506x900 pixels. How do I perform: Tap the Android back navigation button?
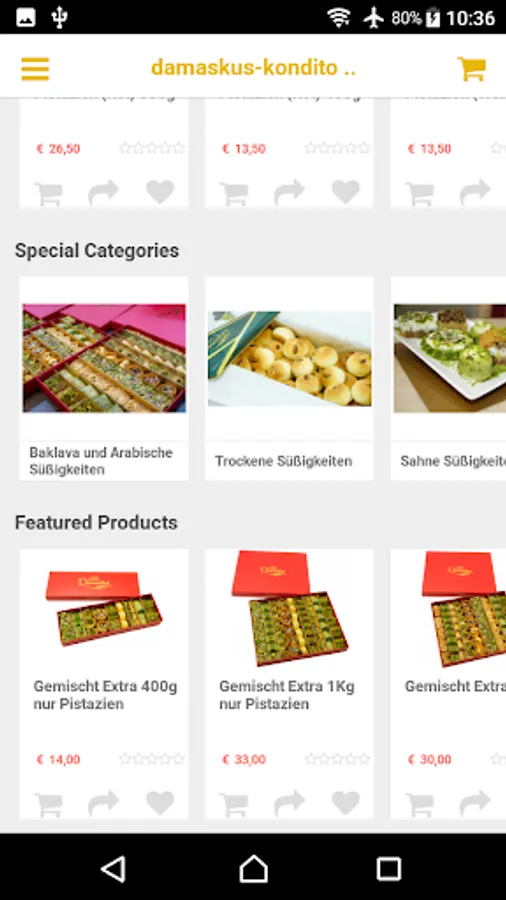coord(114,869)
